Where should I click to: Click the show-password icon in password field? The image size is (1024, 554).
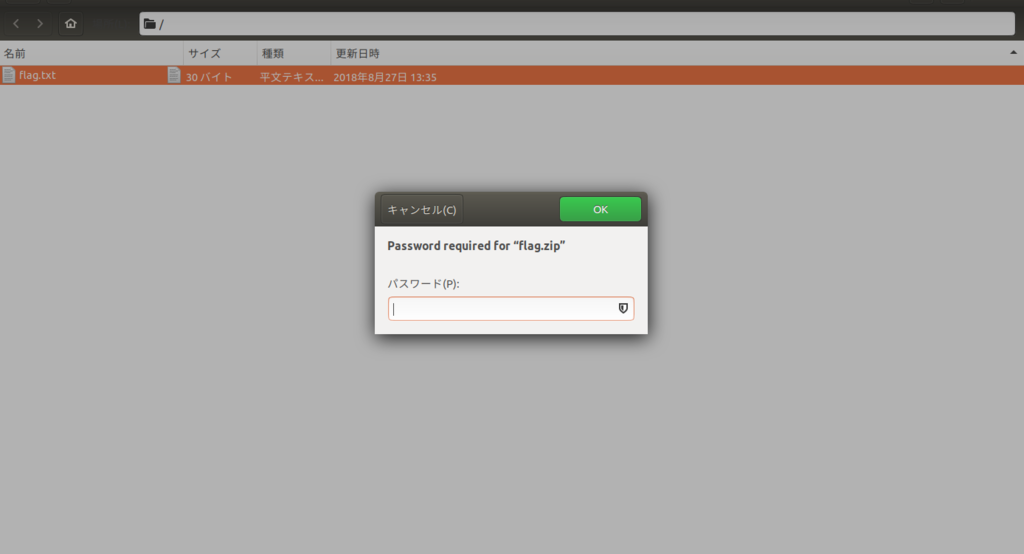[x=623, y=308]
